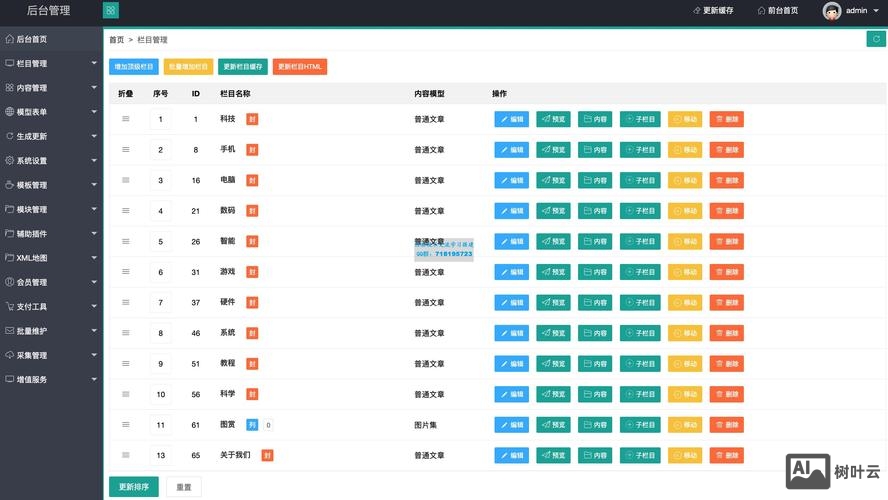Viewport: 888px width, 500px height.
Task: Open the admin user dropdown arrow
Action: pyautogui.click(x=876, y=11)
